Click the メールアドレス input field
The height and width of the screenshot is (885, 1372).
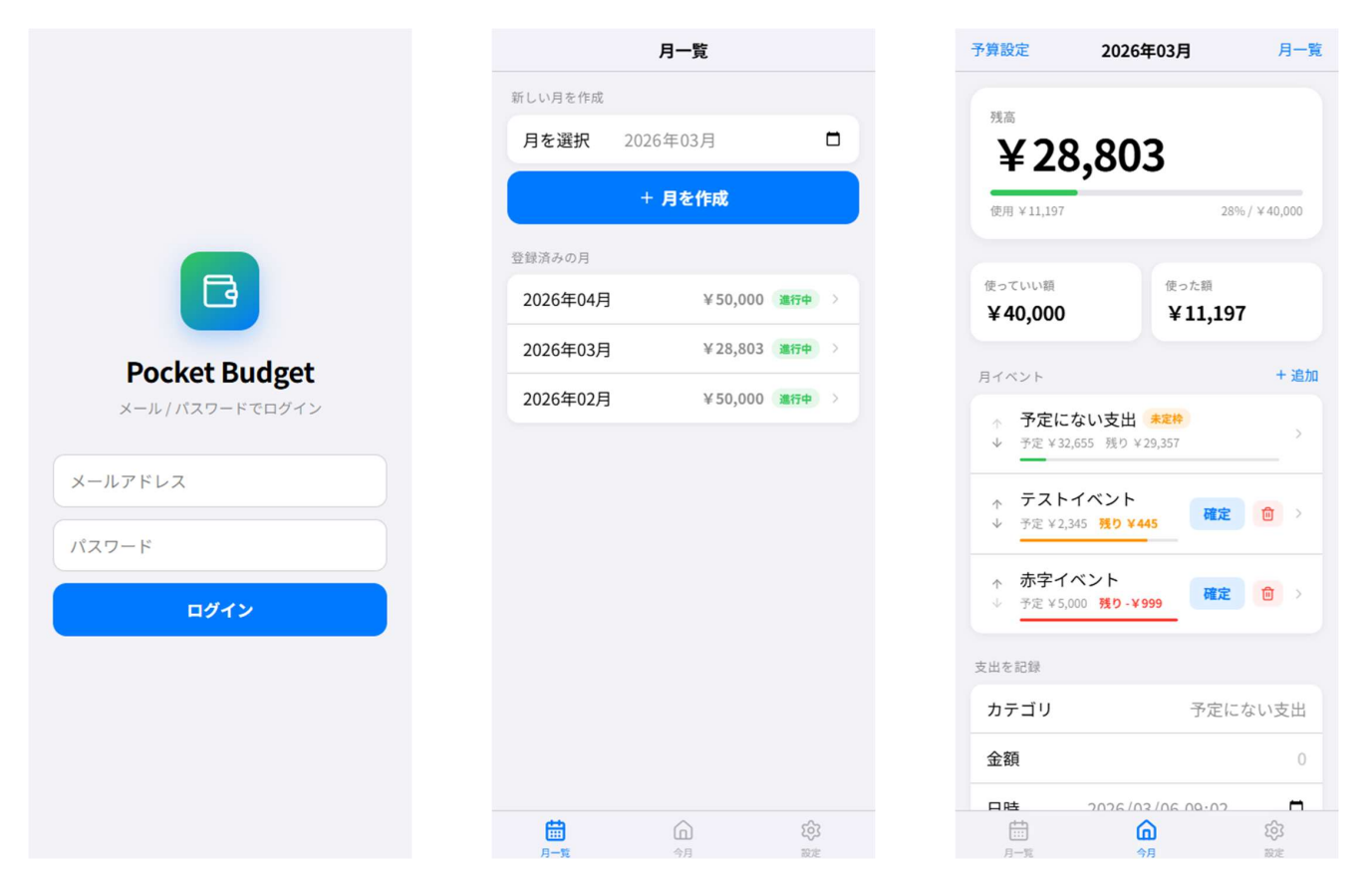click(x=219, y=480)
